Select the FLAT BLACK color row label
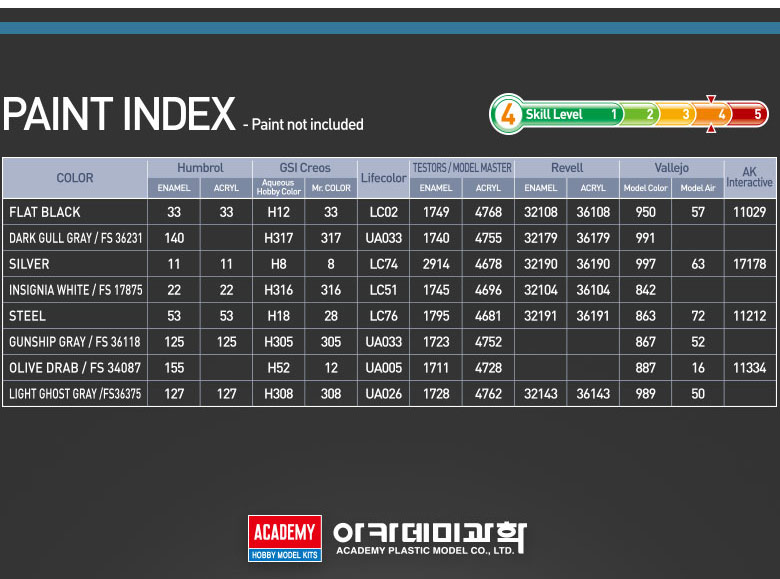 (x=45, y=212)
